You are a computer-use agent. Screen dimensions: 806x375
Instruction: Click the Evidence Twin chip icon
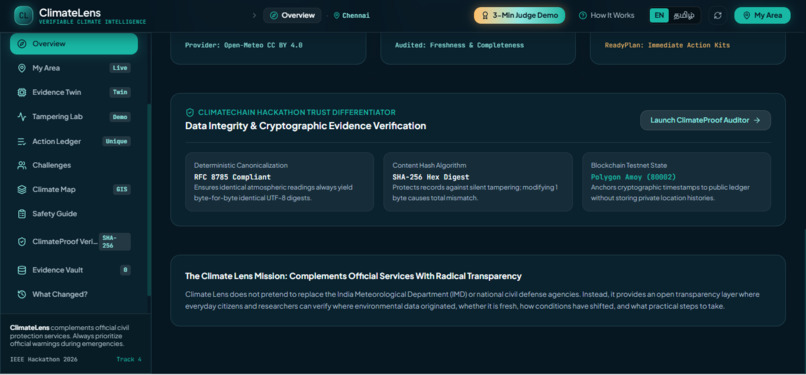click(22, 92)
